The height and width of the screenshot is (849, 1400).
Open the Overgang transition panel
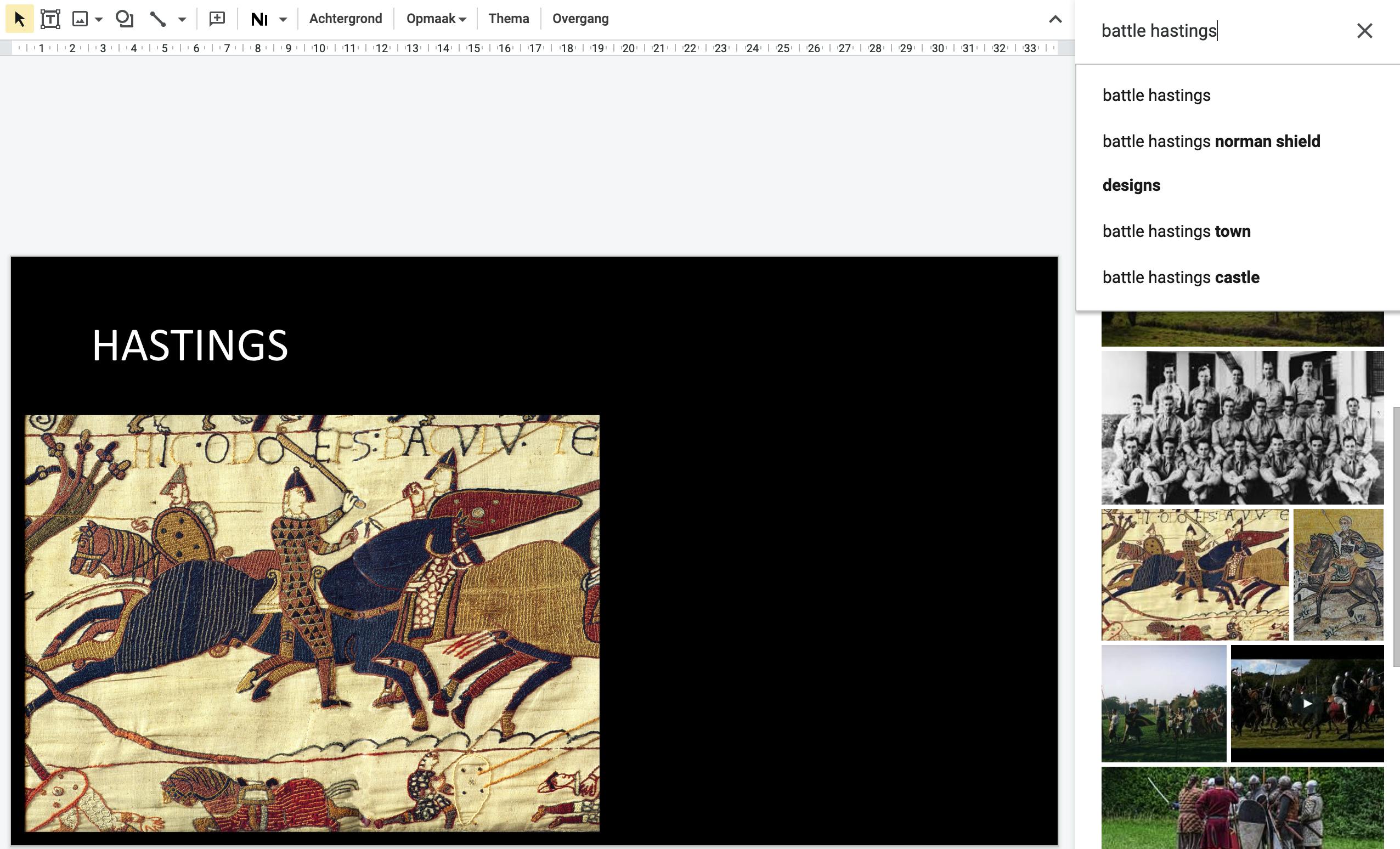tap(580, 19)
